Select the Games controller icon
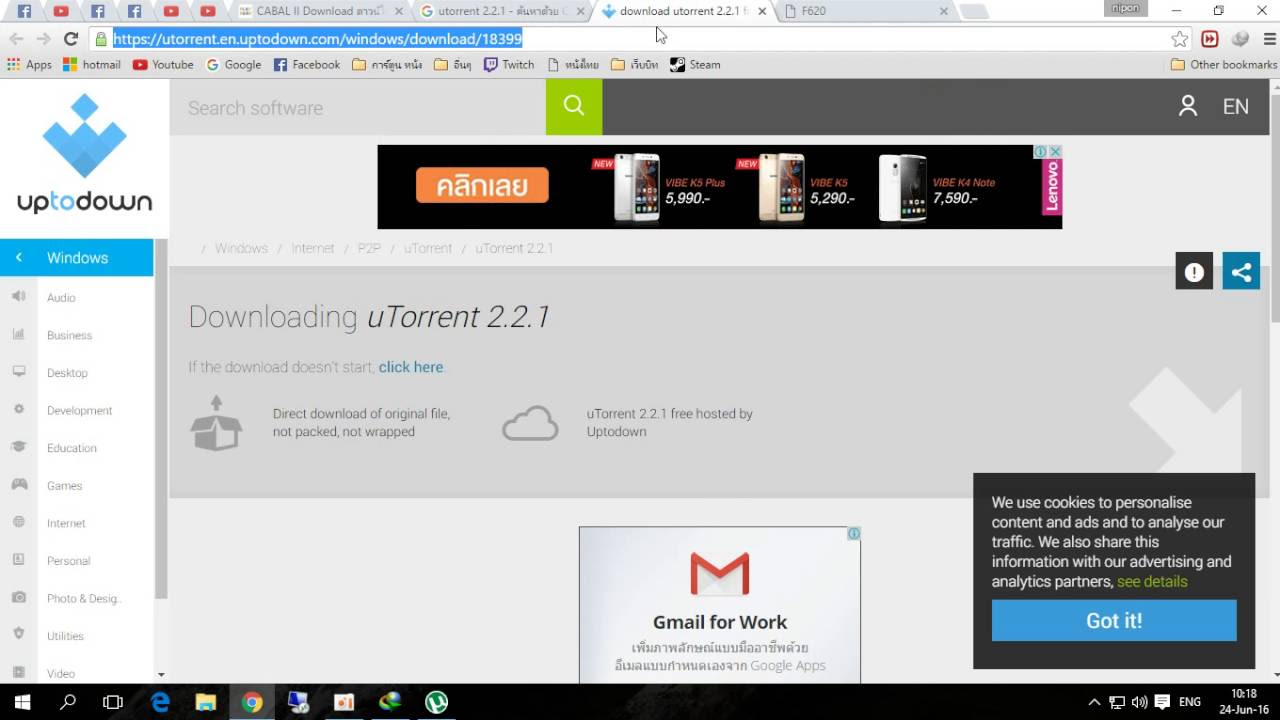Viewport: 1280px width, 720px height. 18,485
